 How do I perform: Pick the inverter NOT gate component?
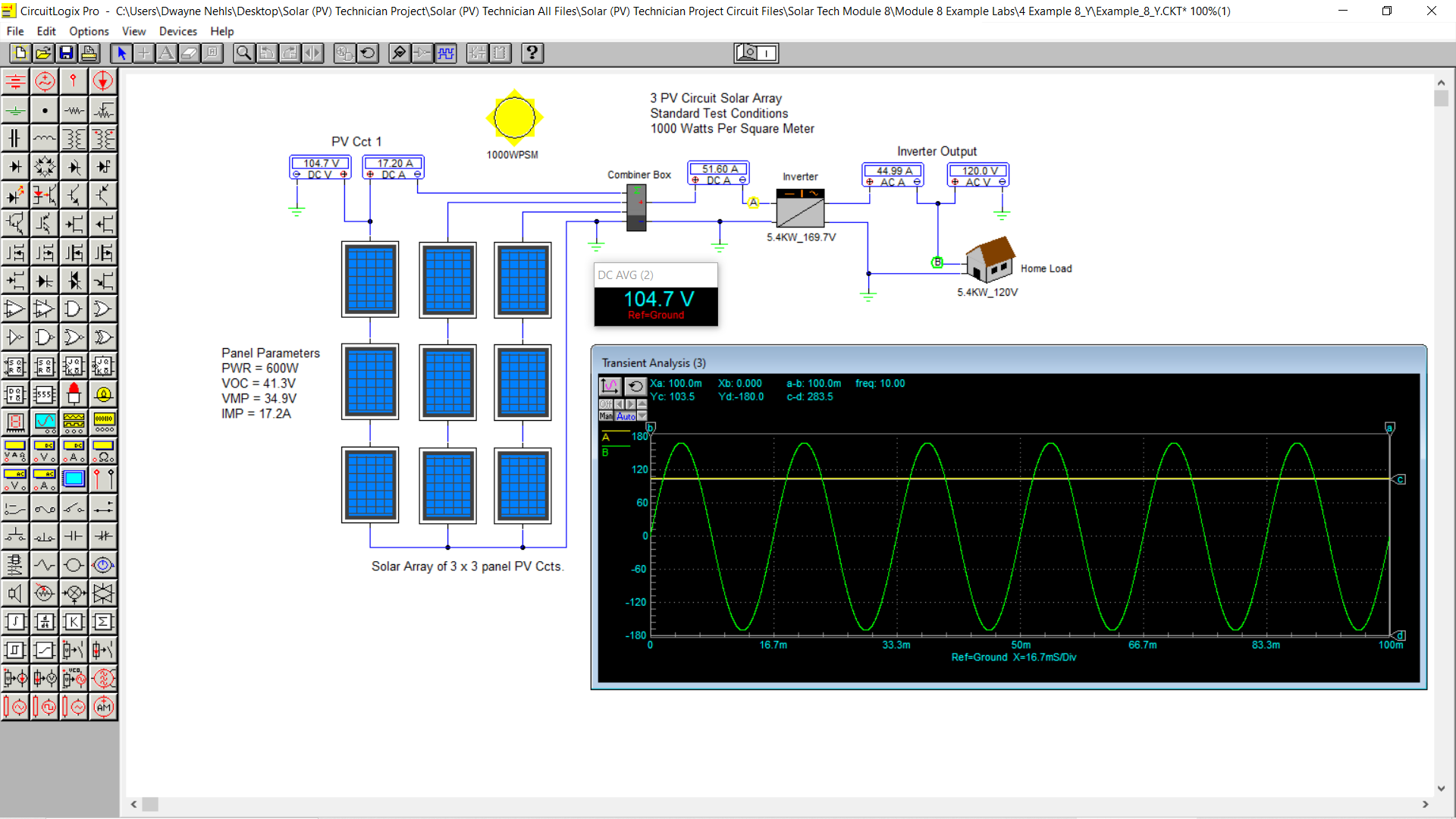point(15,337)
